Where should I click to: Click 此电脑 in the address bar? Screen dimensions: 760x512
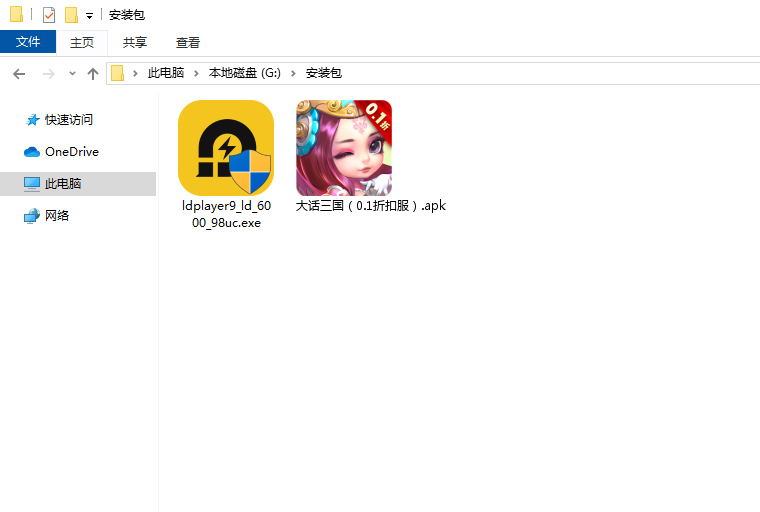[166, 73]
